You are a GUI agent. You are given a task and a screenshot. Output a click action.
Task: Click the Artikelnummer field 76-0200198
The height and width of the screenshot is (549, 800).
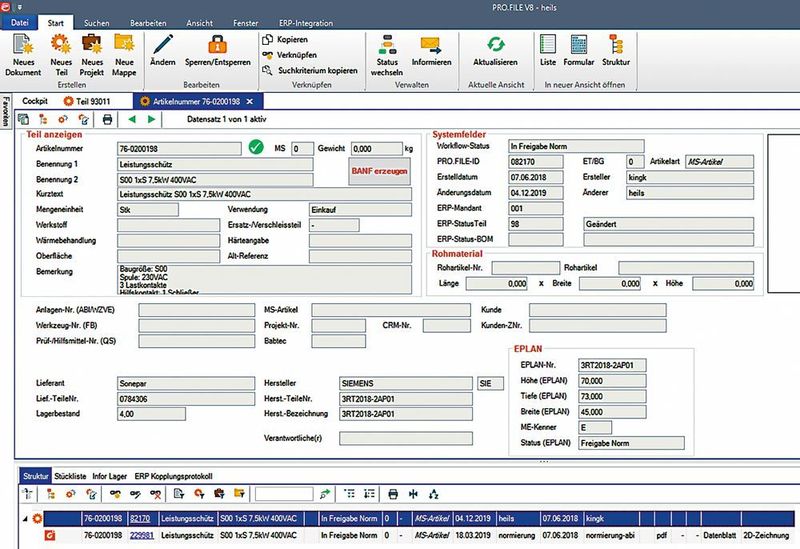tap(179, 149)
